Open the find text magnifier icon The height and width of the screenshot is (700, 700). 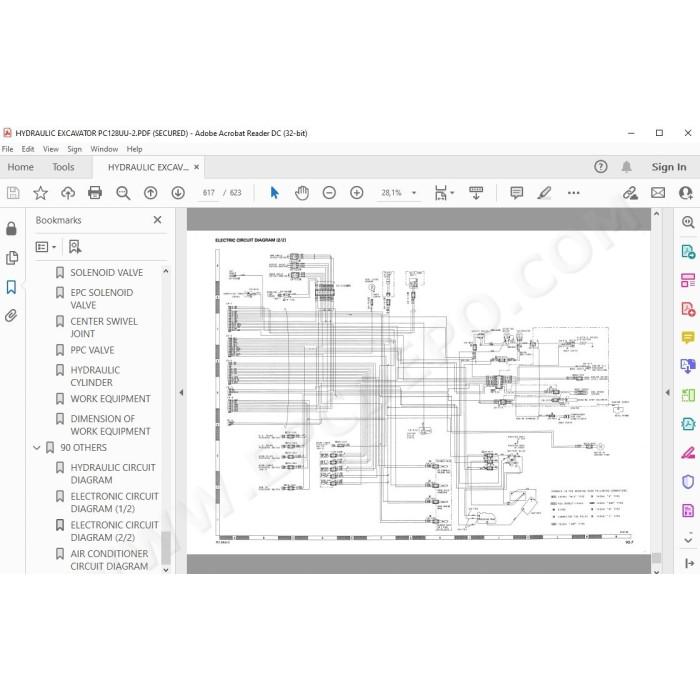coord(123,193)
